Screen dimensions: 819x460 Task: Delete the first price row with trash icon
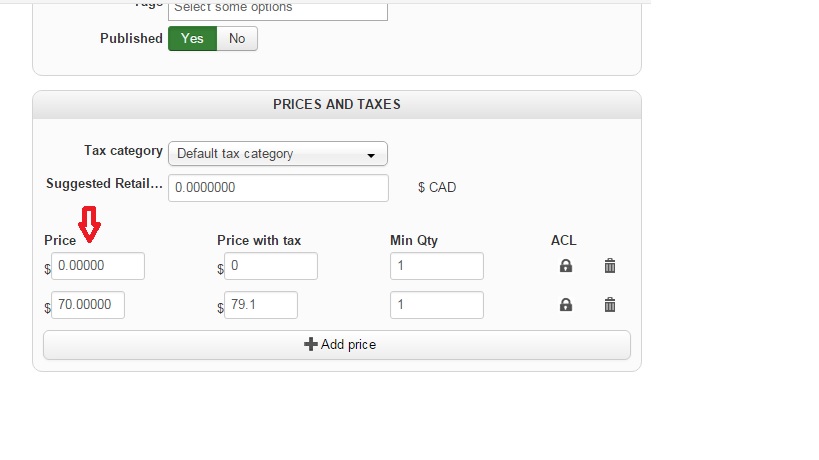coord(610,266)
